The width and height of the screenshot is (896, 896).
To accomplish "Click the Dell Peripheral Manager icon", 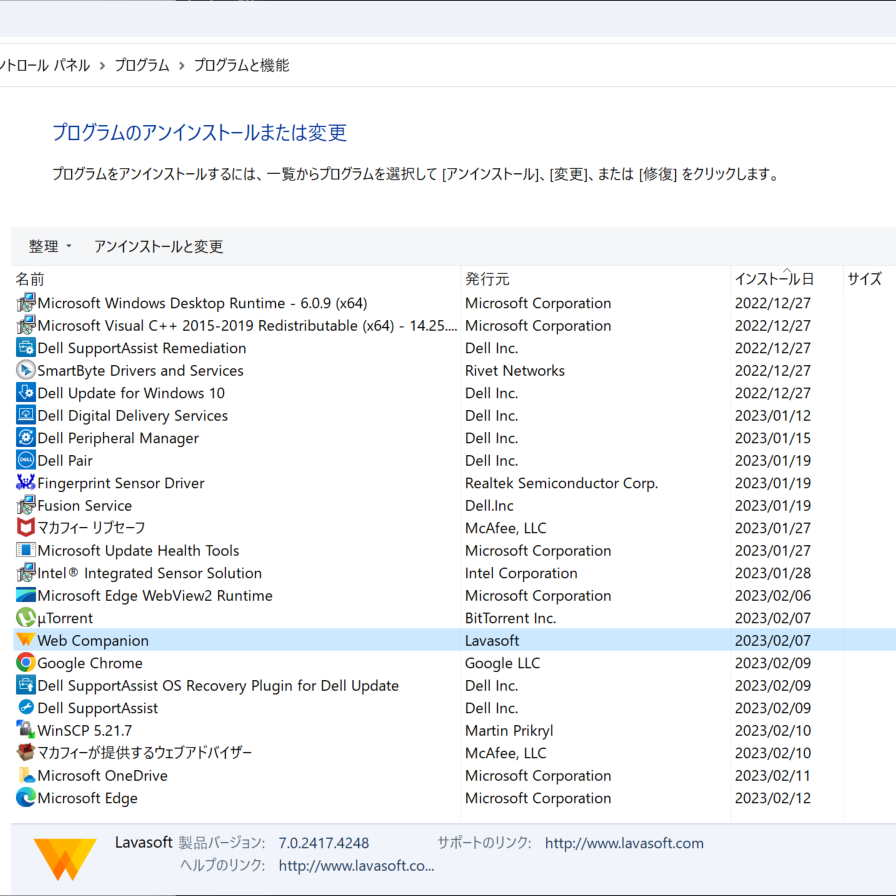I will (26, 438).
